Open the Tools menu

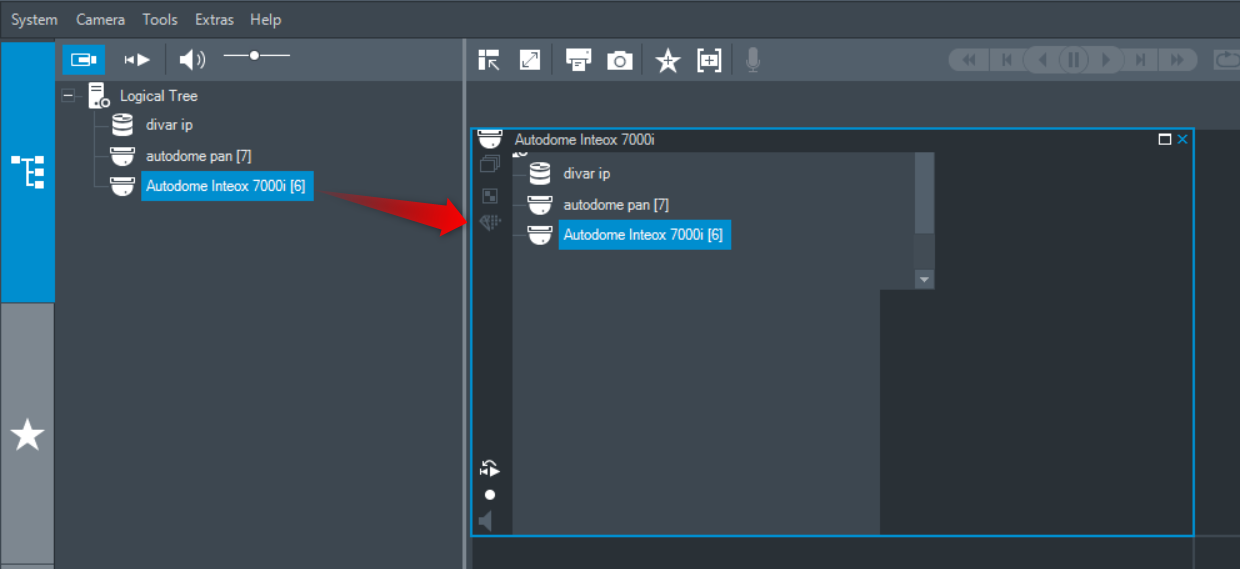point(160,19)
